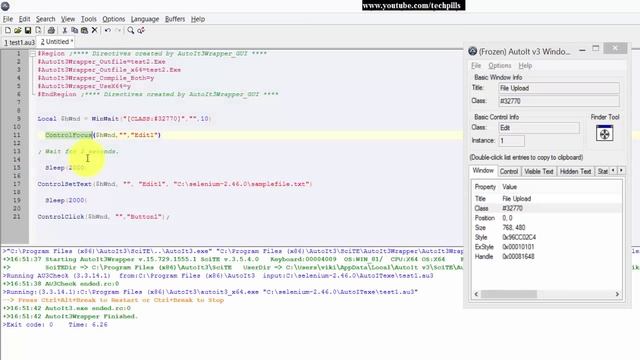Save the script with the floppy icon
The height and width of the screenshot is (360, 640).
point(28,30)
